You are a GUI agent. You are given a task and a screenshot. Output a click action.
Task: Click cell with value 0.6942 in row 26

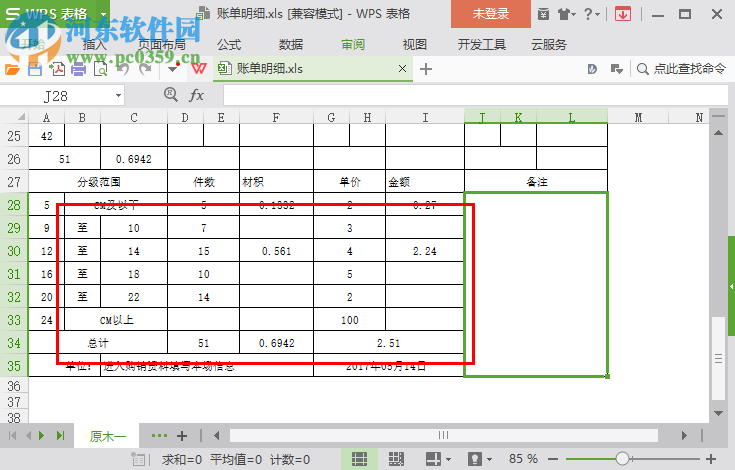(x=134, y=159)
